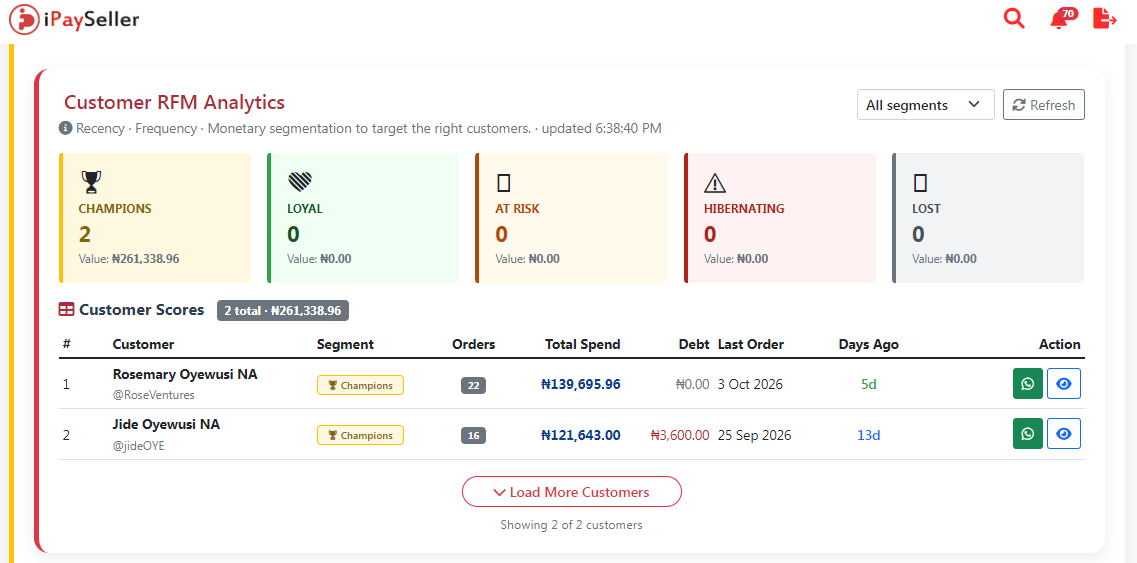Click the iPaySeller logo
The width and height of the screenshot is (1137, 563).
tap(74, 19)
